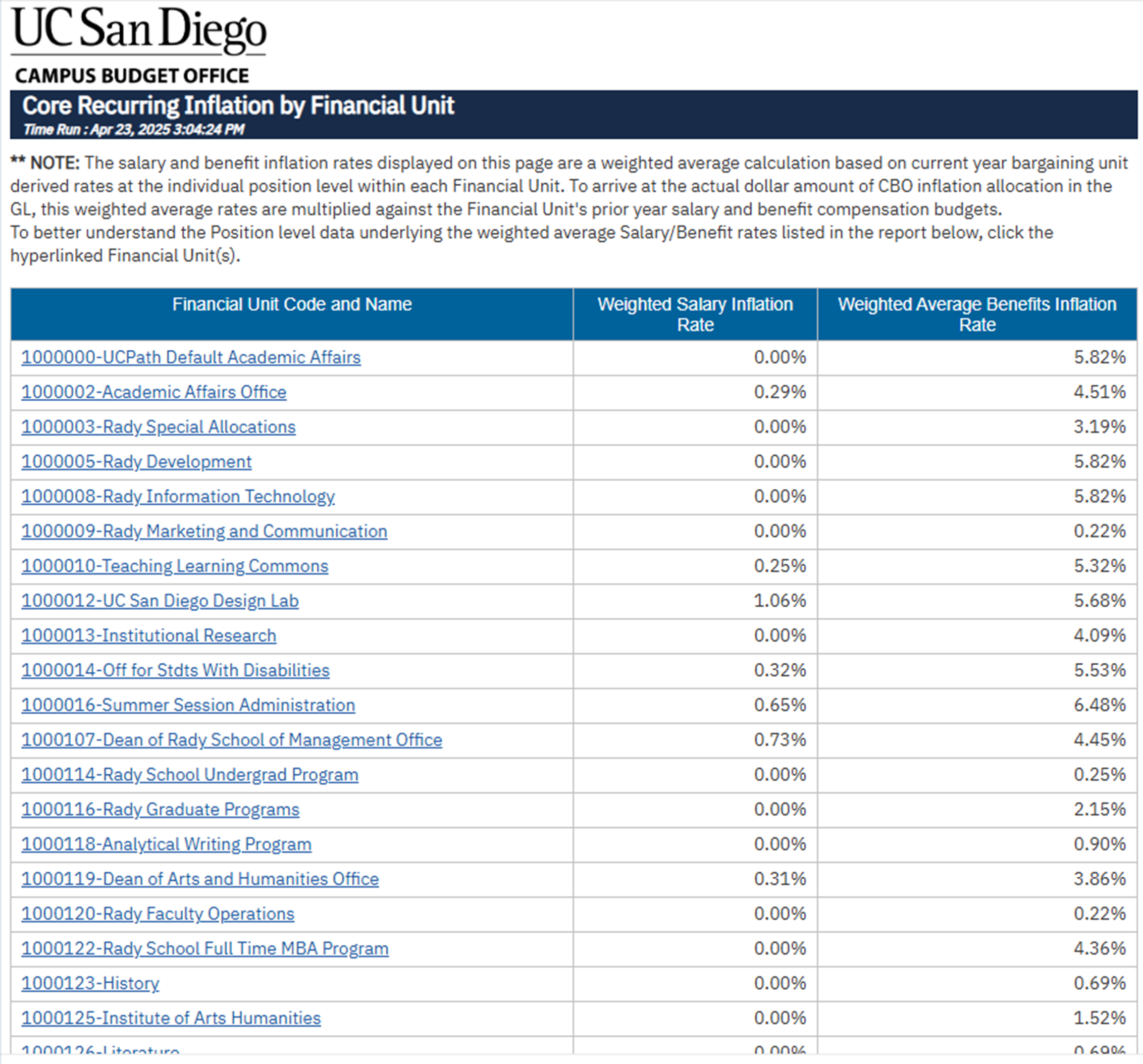
Task: Select 3.86% benefits rate for Dean of Arts and Humanities
Action: pyautogui.click(x=1099, y=879)
